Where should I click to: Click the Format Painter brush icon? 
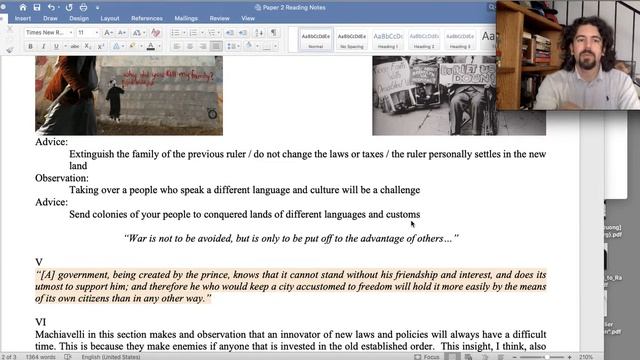click(10, 50)
